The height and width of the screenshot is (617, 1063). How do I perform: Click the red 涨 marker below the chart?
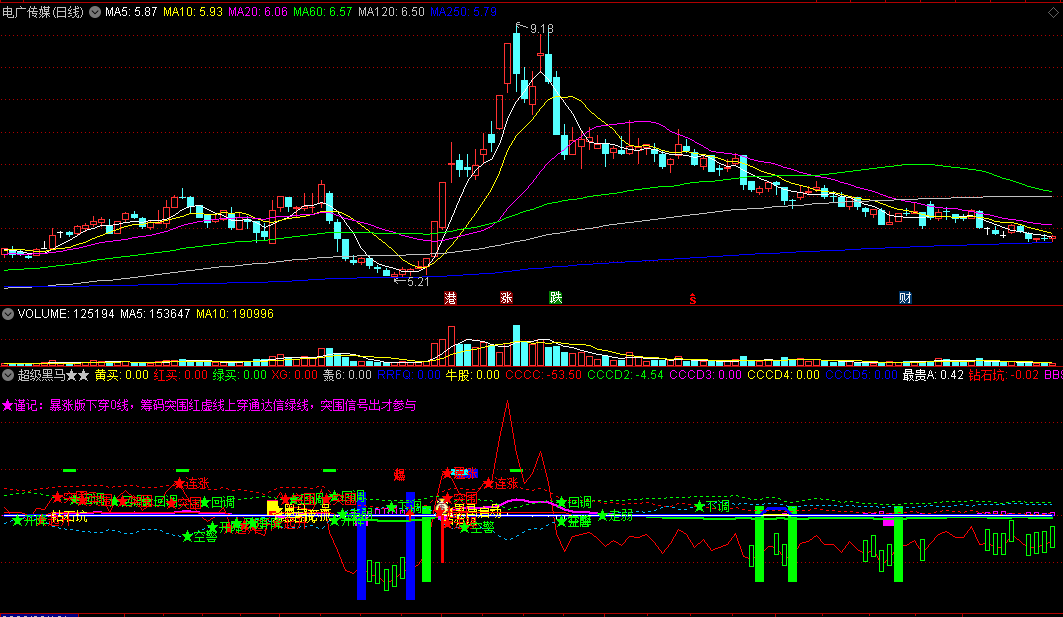(506, 298)
